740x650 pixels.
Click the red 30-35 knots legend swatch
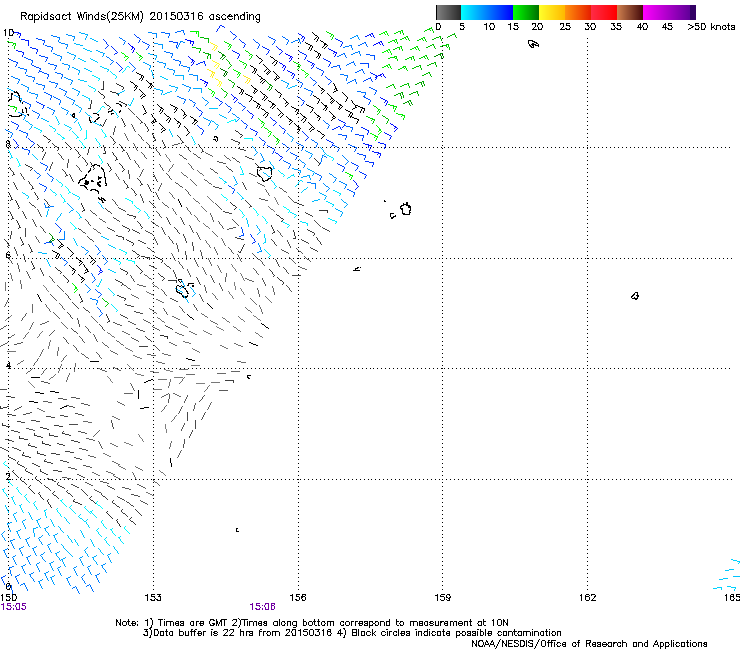pyautogui.click(x=604, y=12)
